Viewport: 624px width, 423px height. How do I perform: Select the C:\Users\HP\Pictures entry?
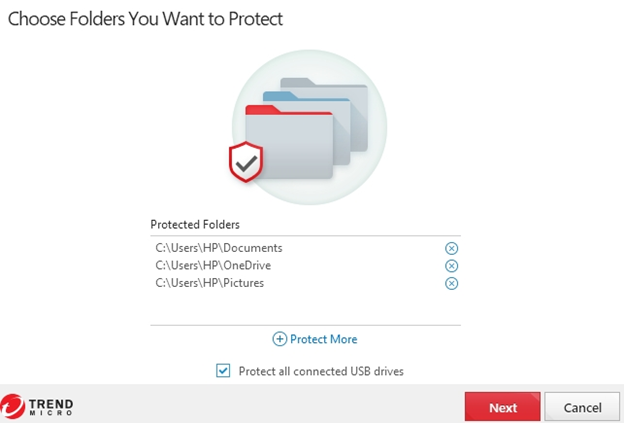click(x=210, y=283)
